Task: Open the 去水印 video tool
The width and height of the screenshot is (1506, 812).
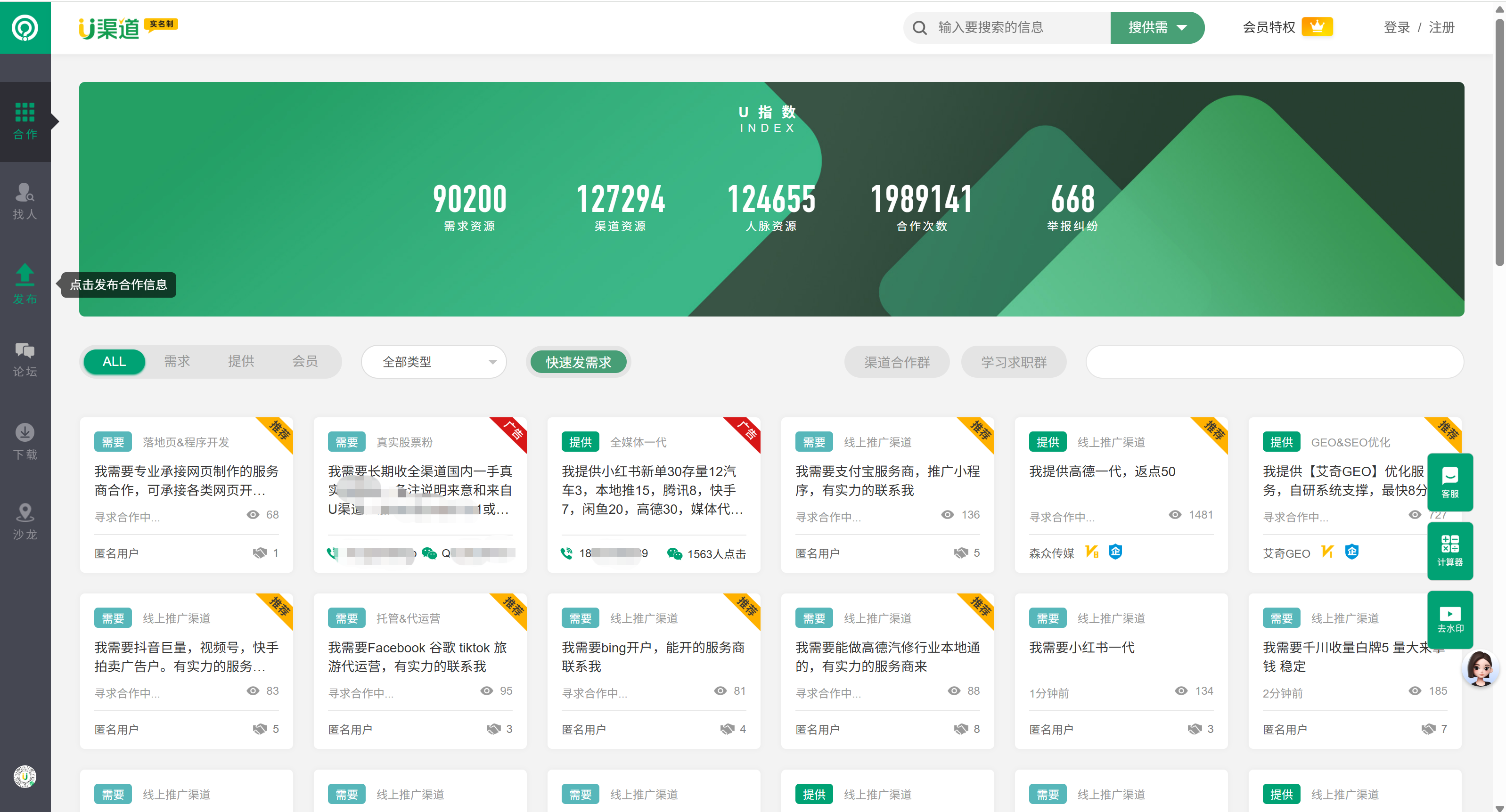Action: pos(1449,619)
